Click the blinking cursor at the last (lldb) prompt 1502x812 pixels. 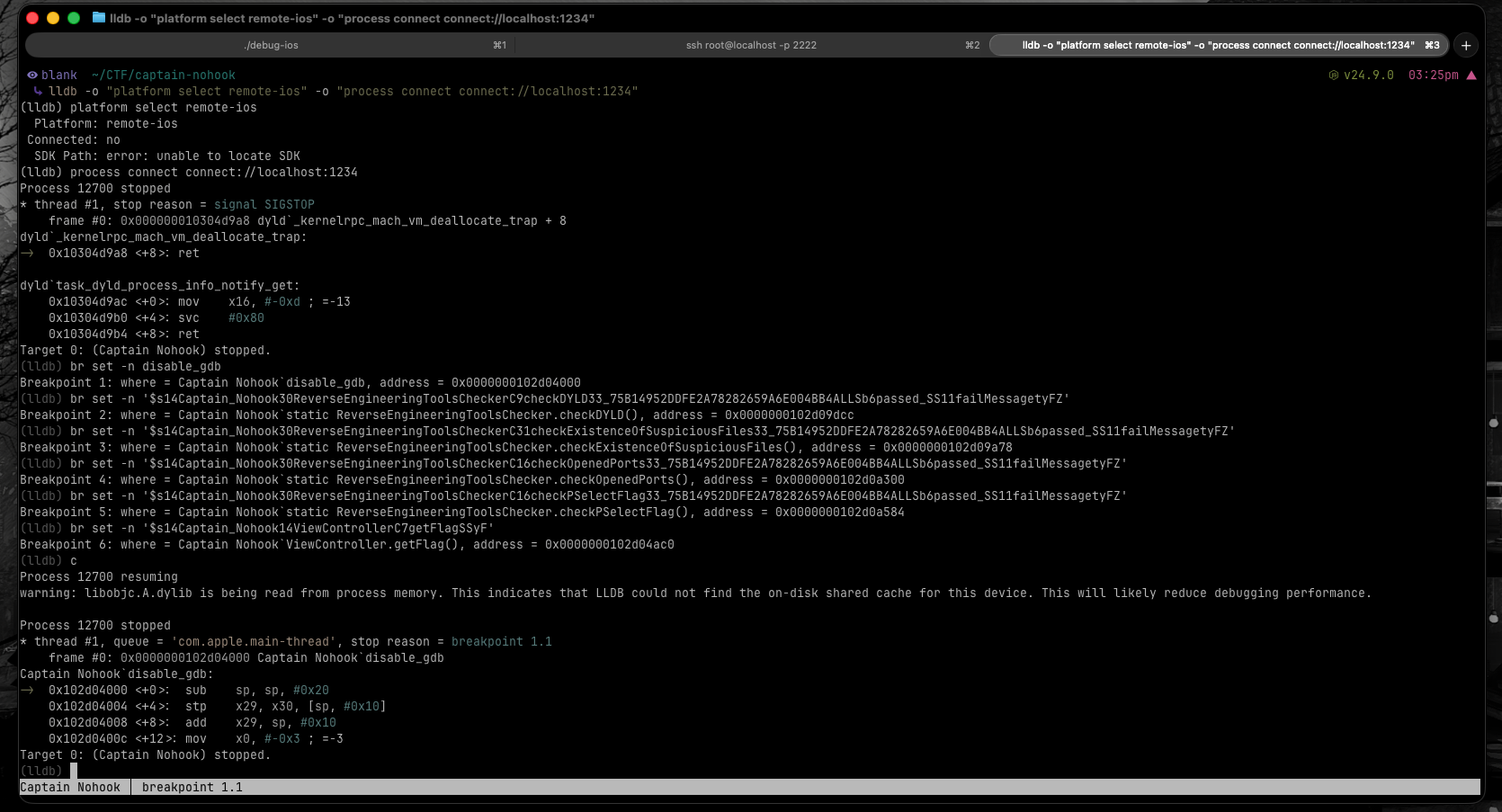pyautogui.click(x=74, y=772)
